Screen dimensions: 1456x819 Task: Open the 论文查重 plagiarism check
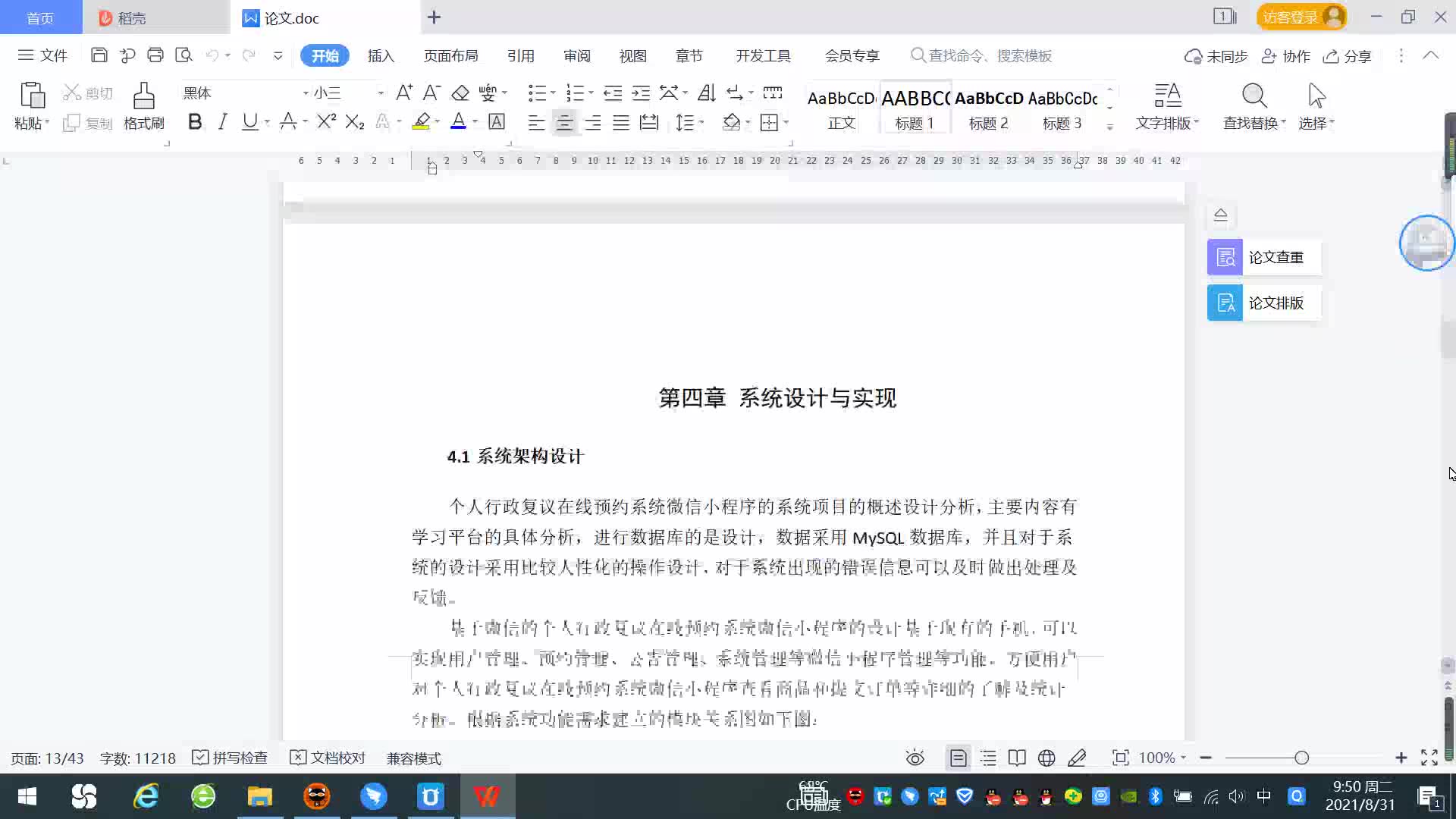tap(1264, 257)
